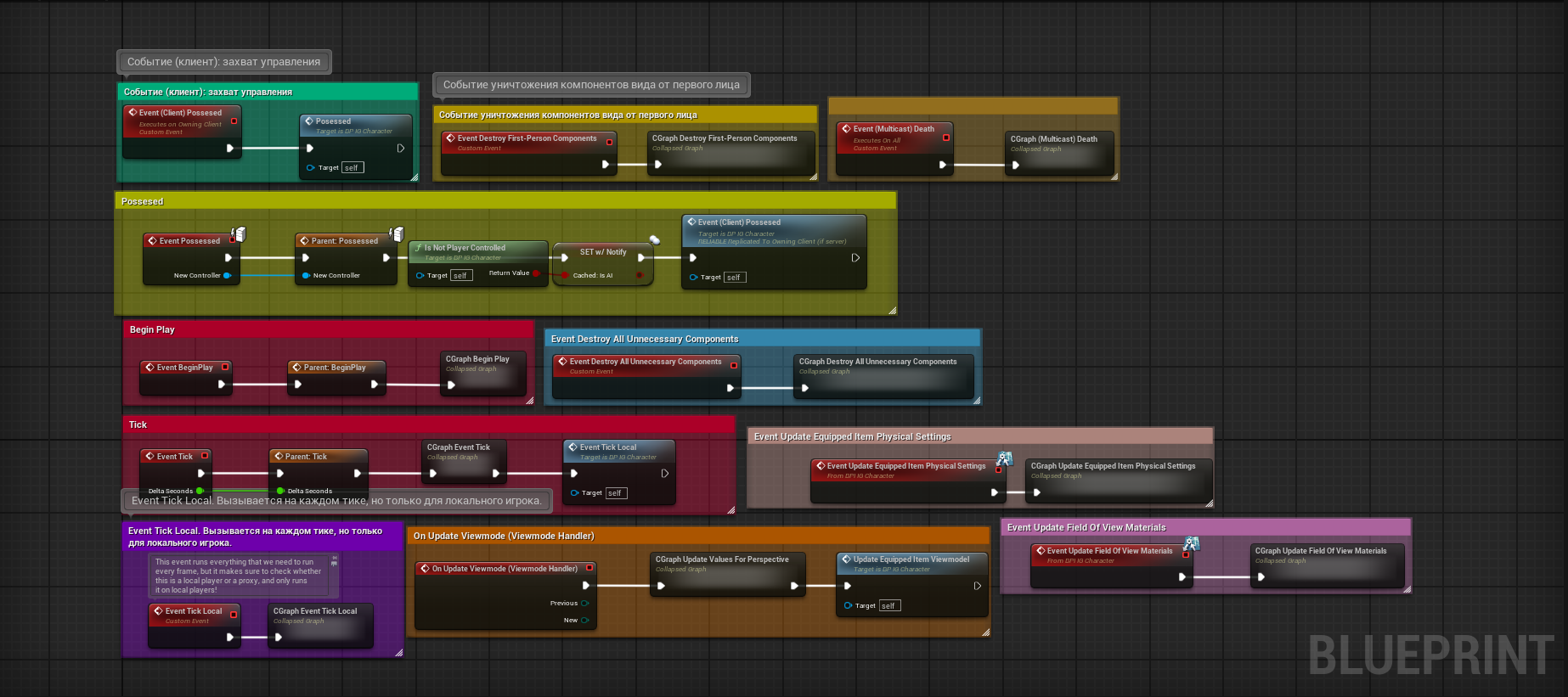Image resolution: width=1568 pixels, height=697 pixels.
Task: Open the CGraph Begin Play collapsed graph node
Action: point(483,373)
